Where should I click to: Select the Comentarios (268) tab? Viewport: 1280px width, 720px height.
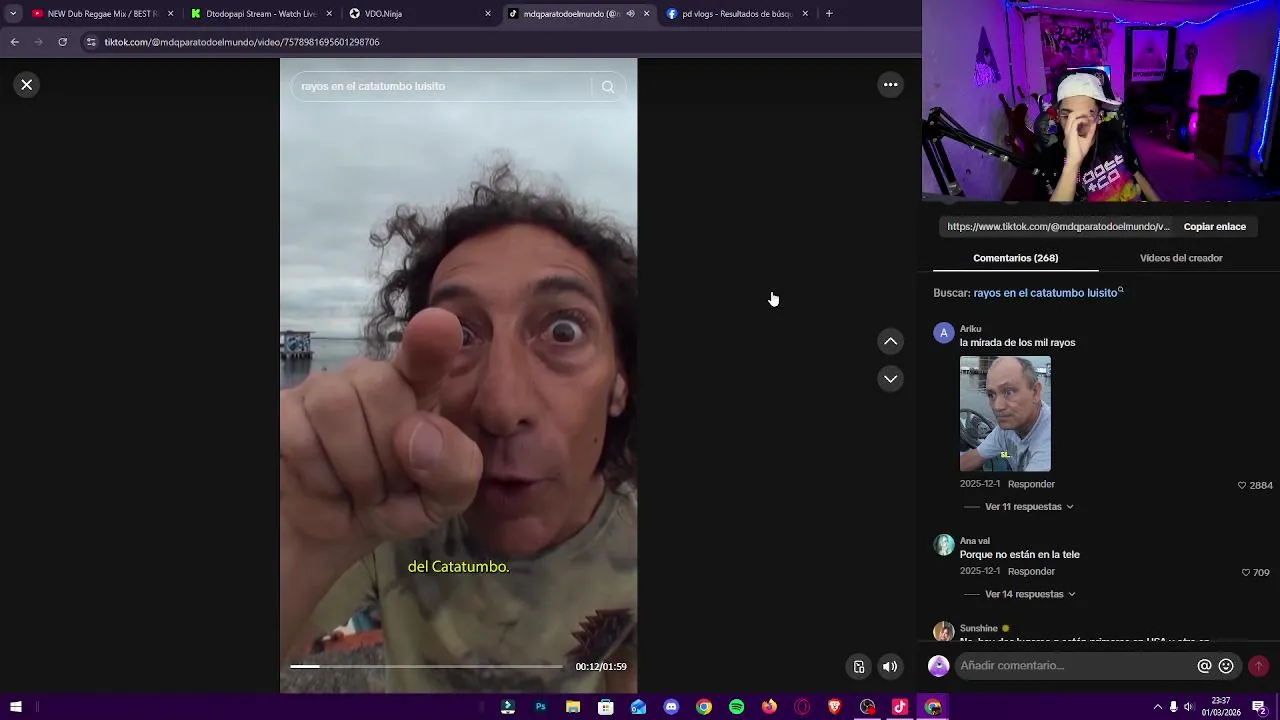[x=1015, y=258]
